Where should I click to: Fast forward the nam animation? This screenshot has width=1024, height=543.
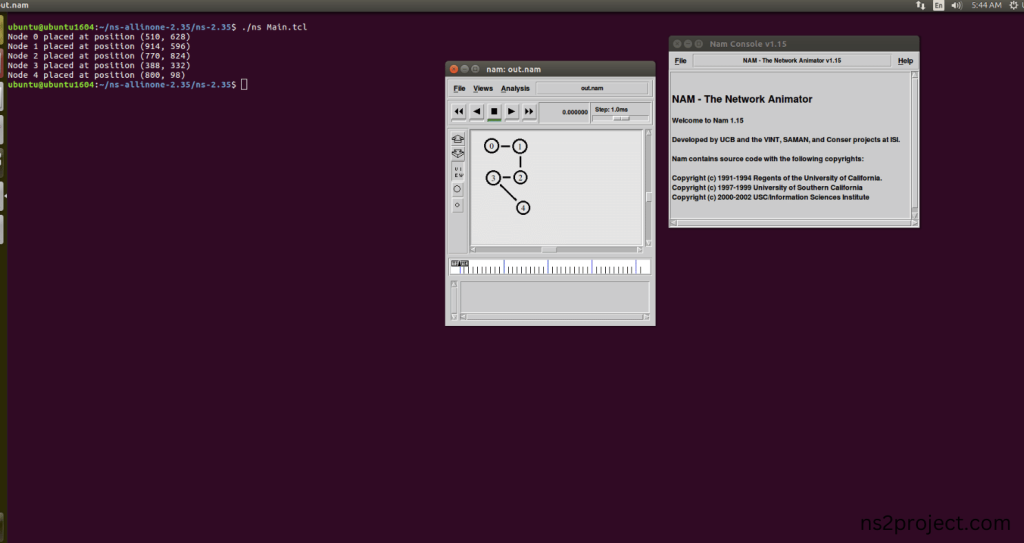[x=529, y=112]
